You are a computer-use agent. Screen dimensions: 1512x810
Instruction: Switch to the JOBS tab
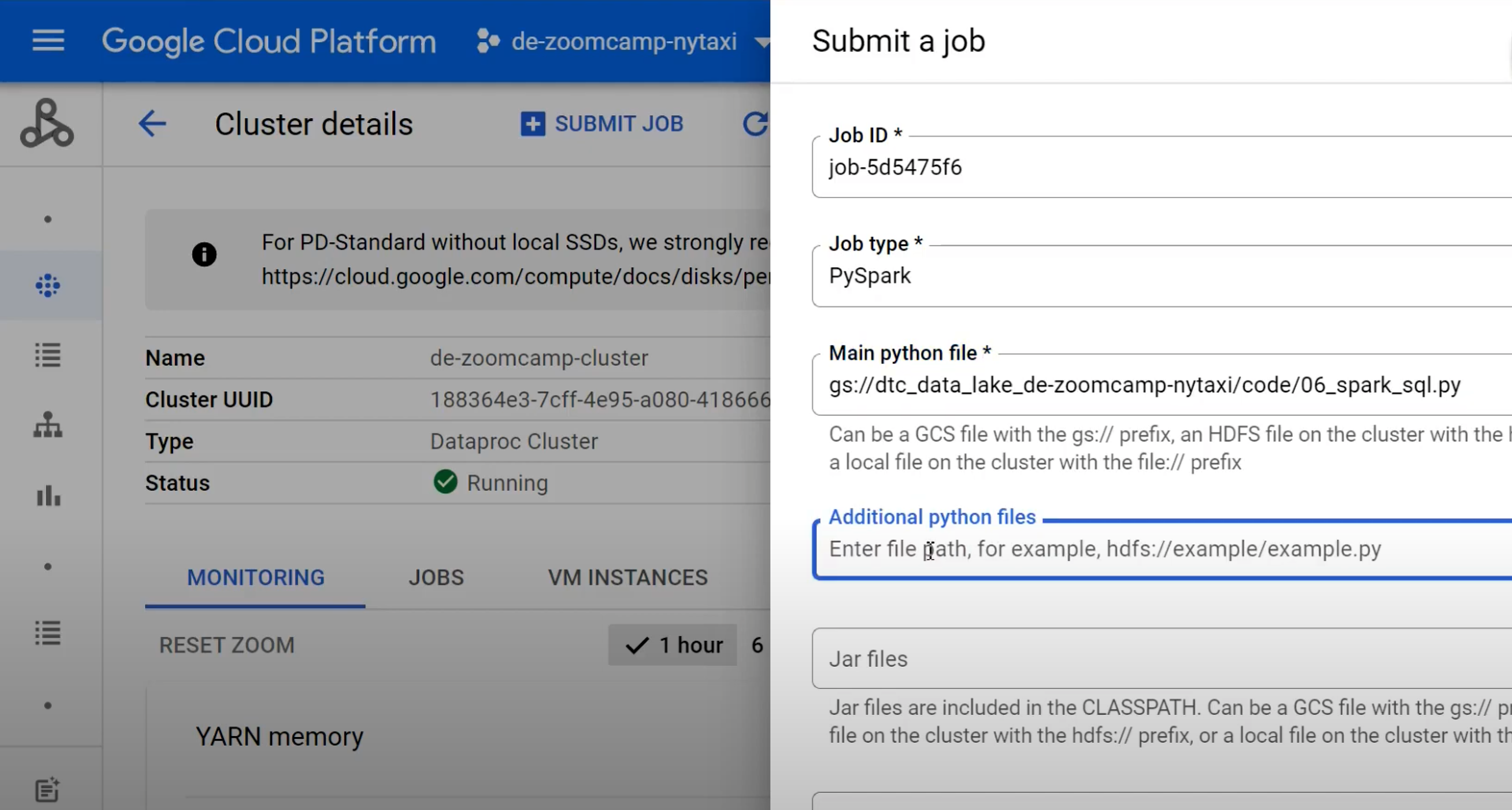(x=437, y=578)
